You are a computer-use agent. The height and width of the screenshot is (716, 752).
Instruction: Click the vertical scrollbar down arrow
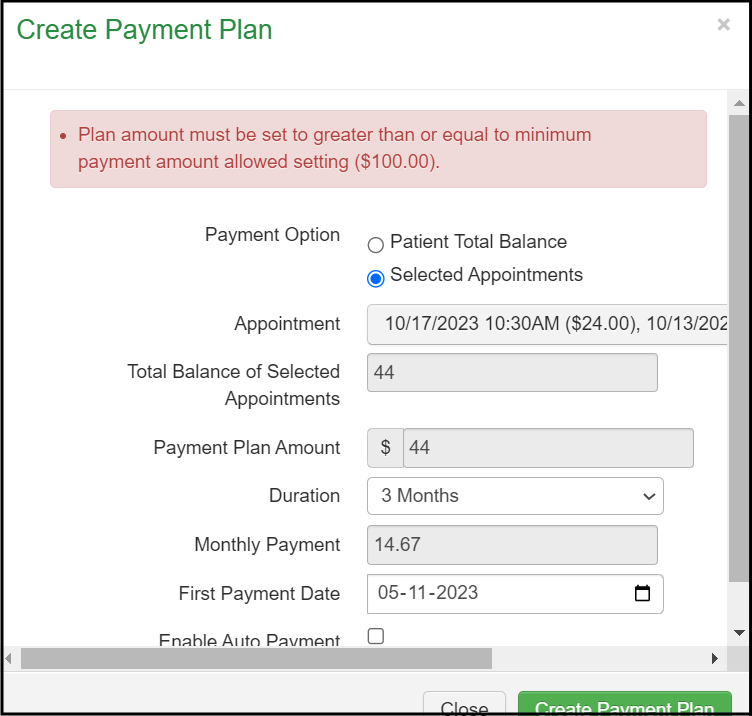[739, 633]
